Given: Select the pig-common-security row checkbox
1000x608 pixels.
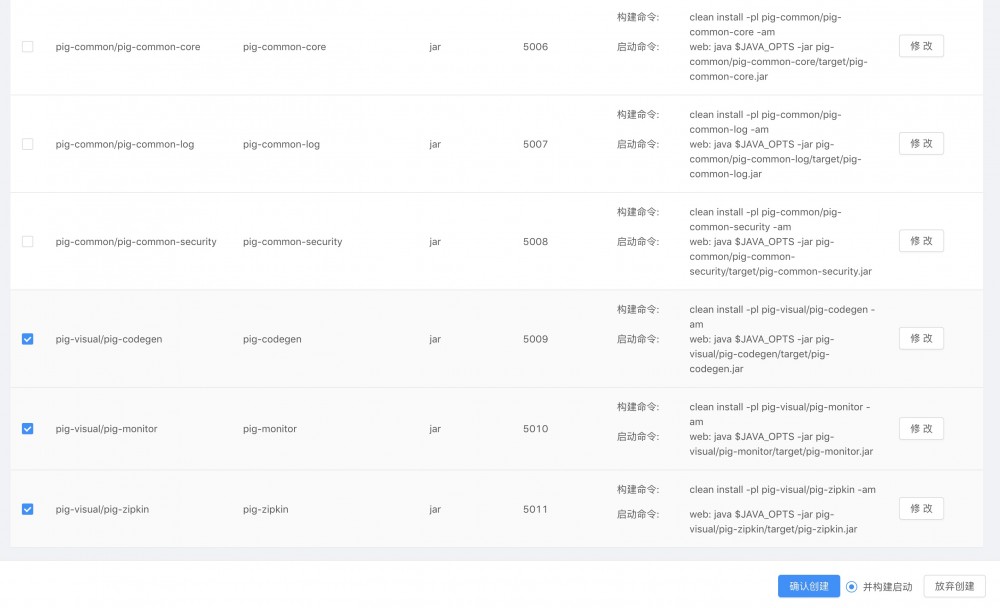Looking at the screenshot, I should click(x=27, y=242).
